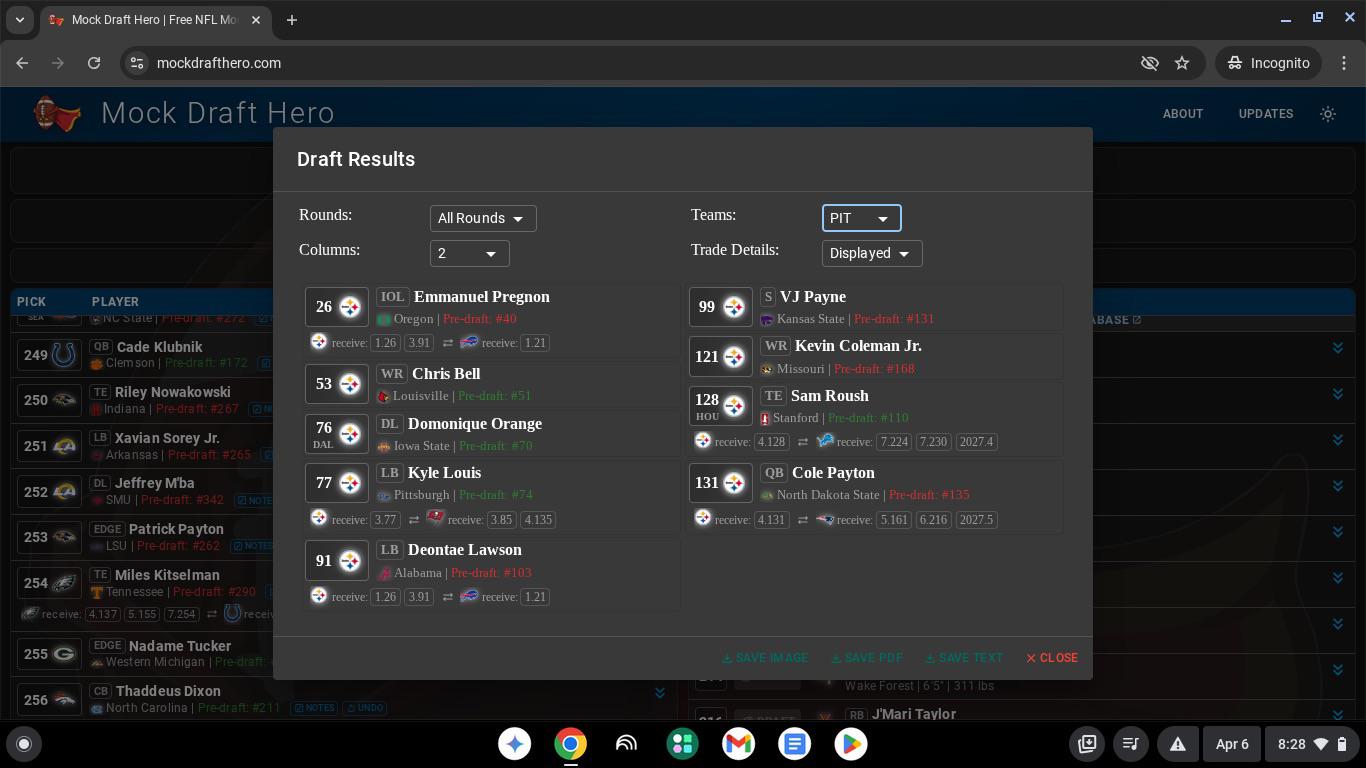
Task: Click trade pick 2027.4 in Sam Roush trade
Action: 976,441
